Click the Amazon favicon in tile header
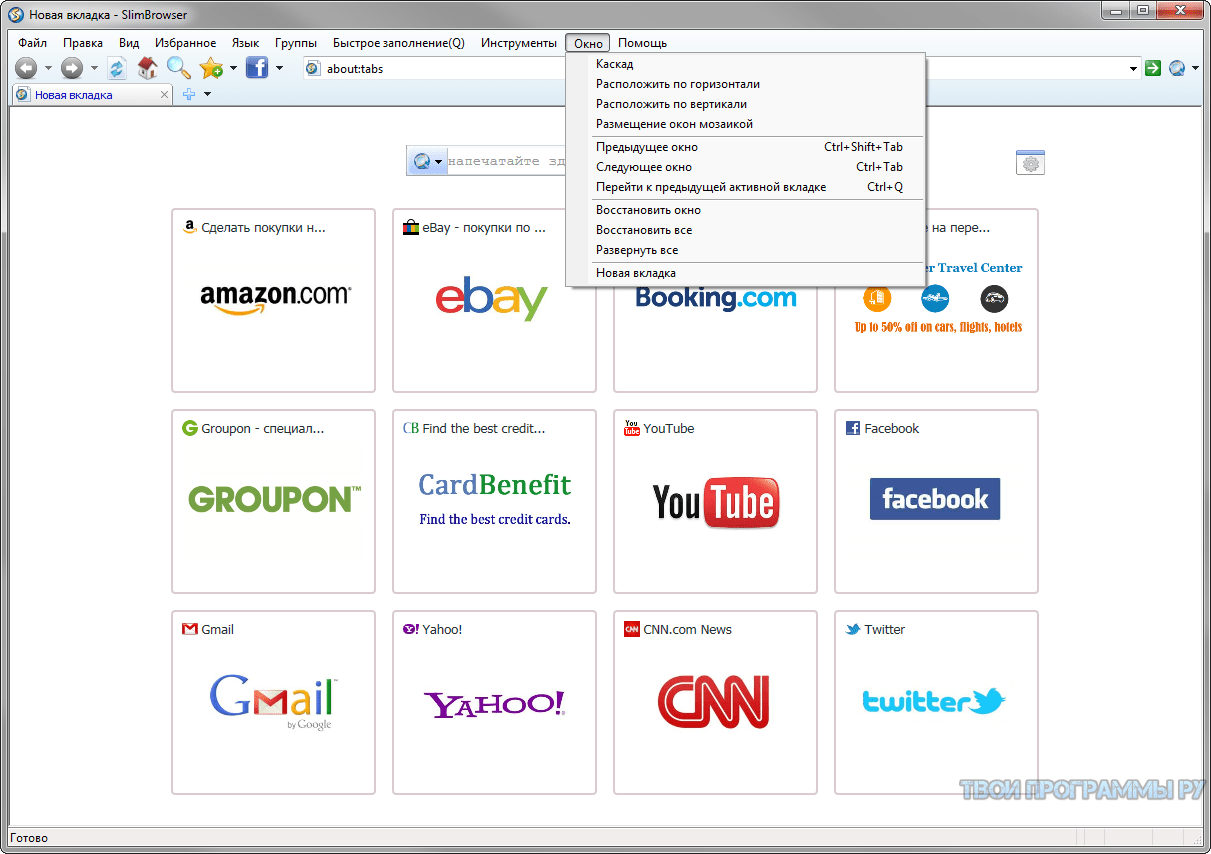 coord(190,227)
